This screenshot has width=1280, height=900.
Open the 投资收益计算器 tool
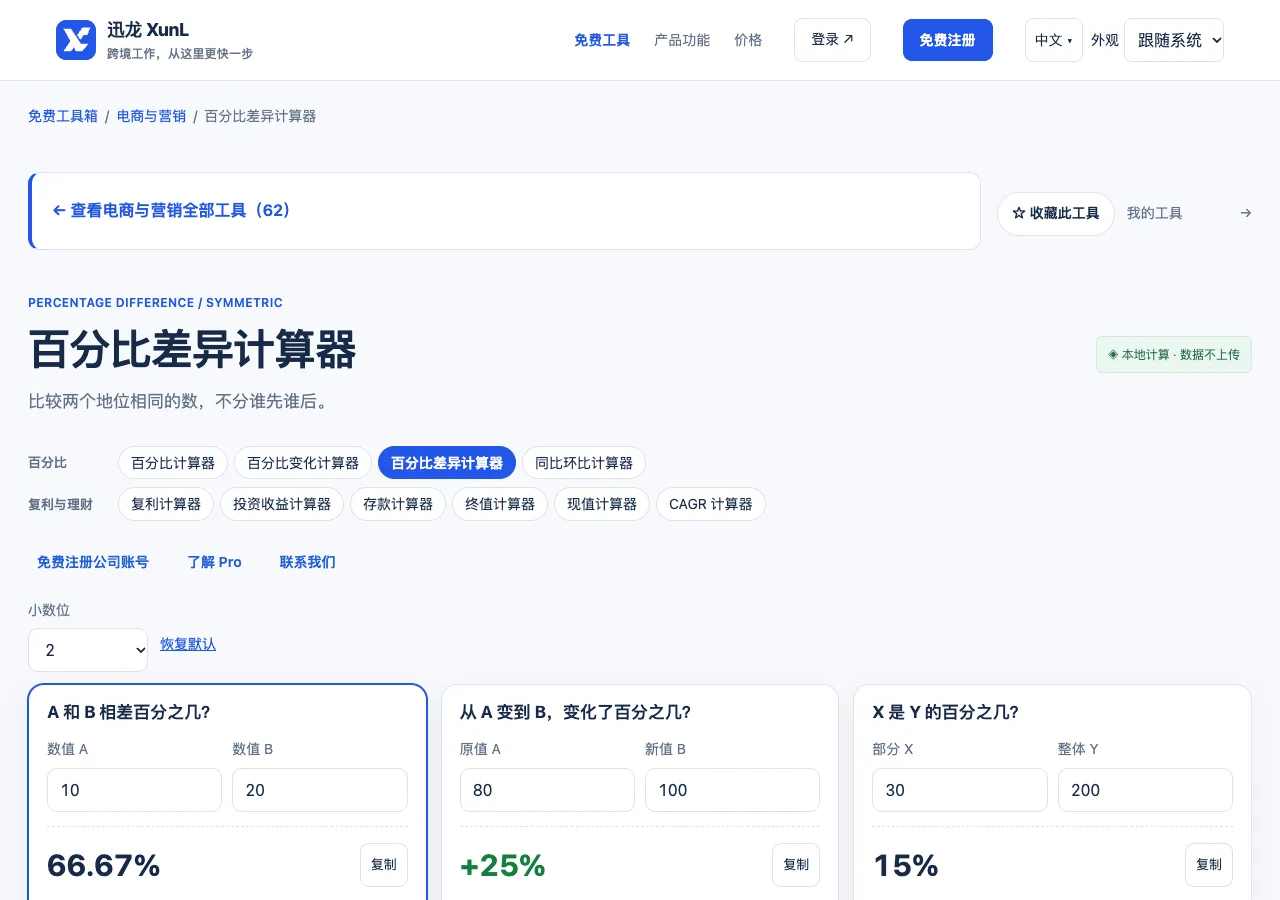coord(282,504)
